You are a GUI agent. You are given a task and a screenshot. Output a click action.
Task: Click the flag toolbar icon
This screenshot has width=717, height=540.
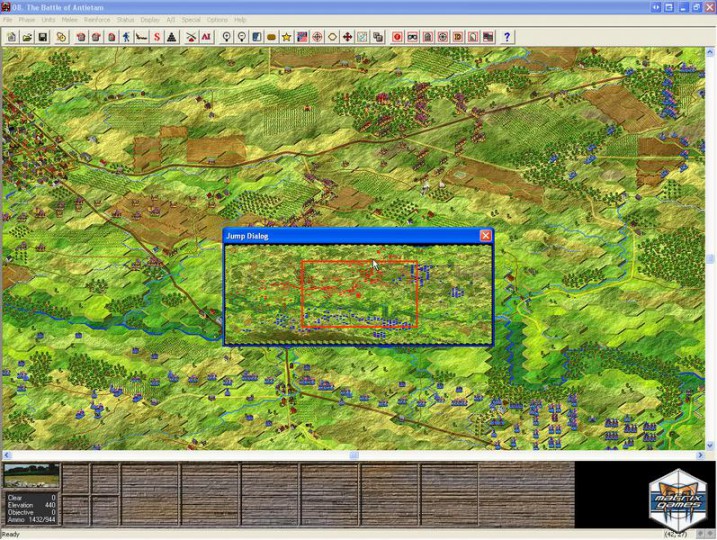302,37
